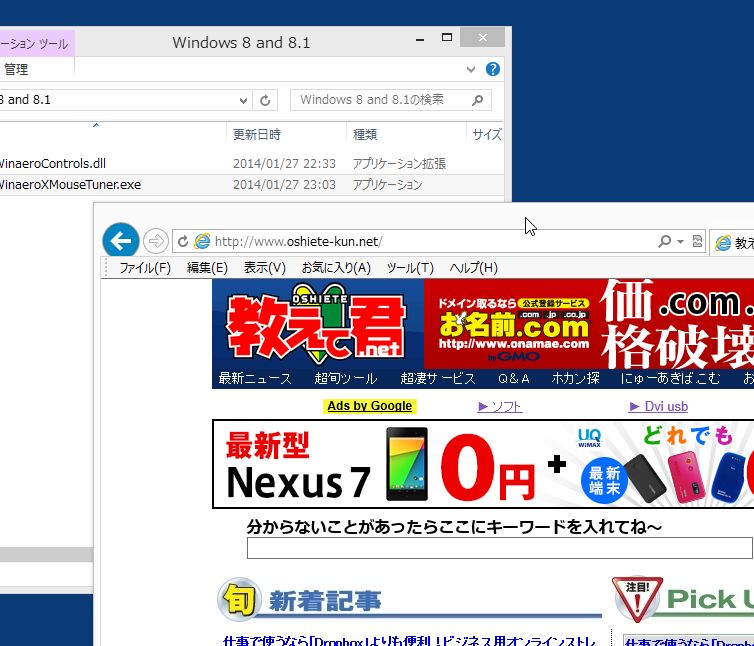This screenshot has width=754, height=646.
Task: Maximize the Windows 8 and 8.1 window
Action: pyautogui.click(x=447, y=38)
